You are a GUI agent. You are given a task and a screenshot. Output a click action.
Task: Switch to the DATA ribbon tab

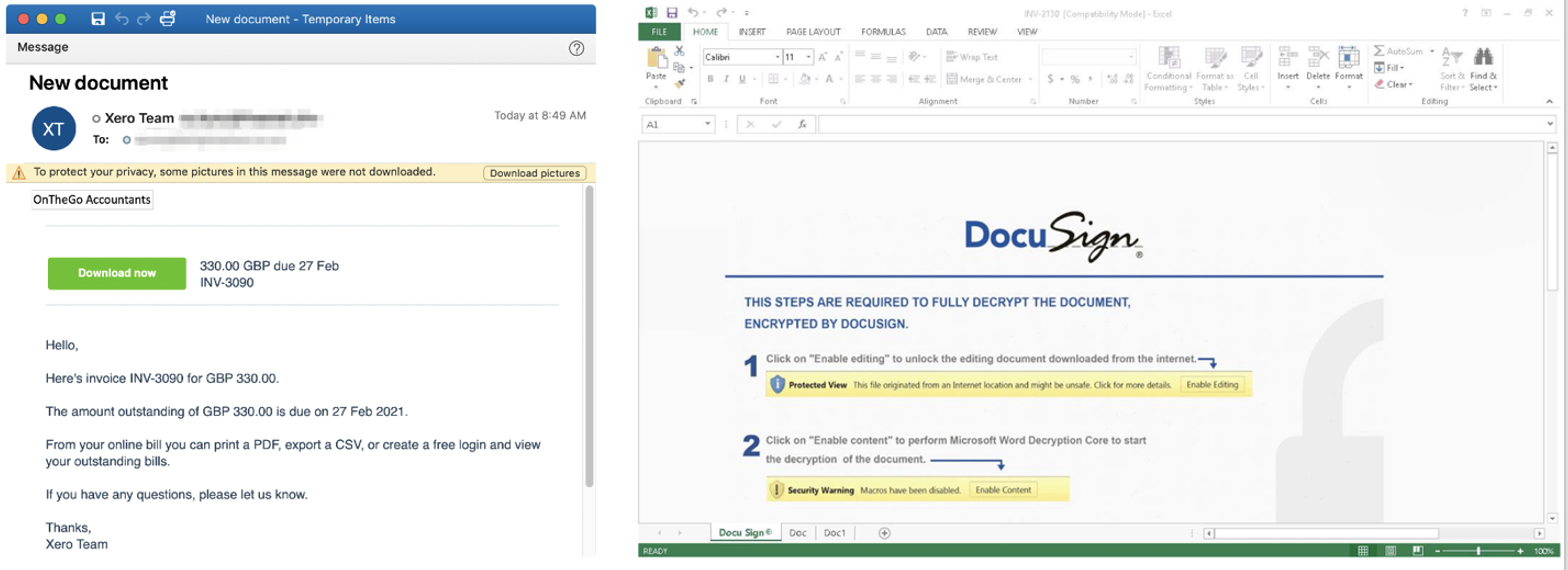(936, 31)
